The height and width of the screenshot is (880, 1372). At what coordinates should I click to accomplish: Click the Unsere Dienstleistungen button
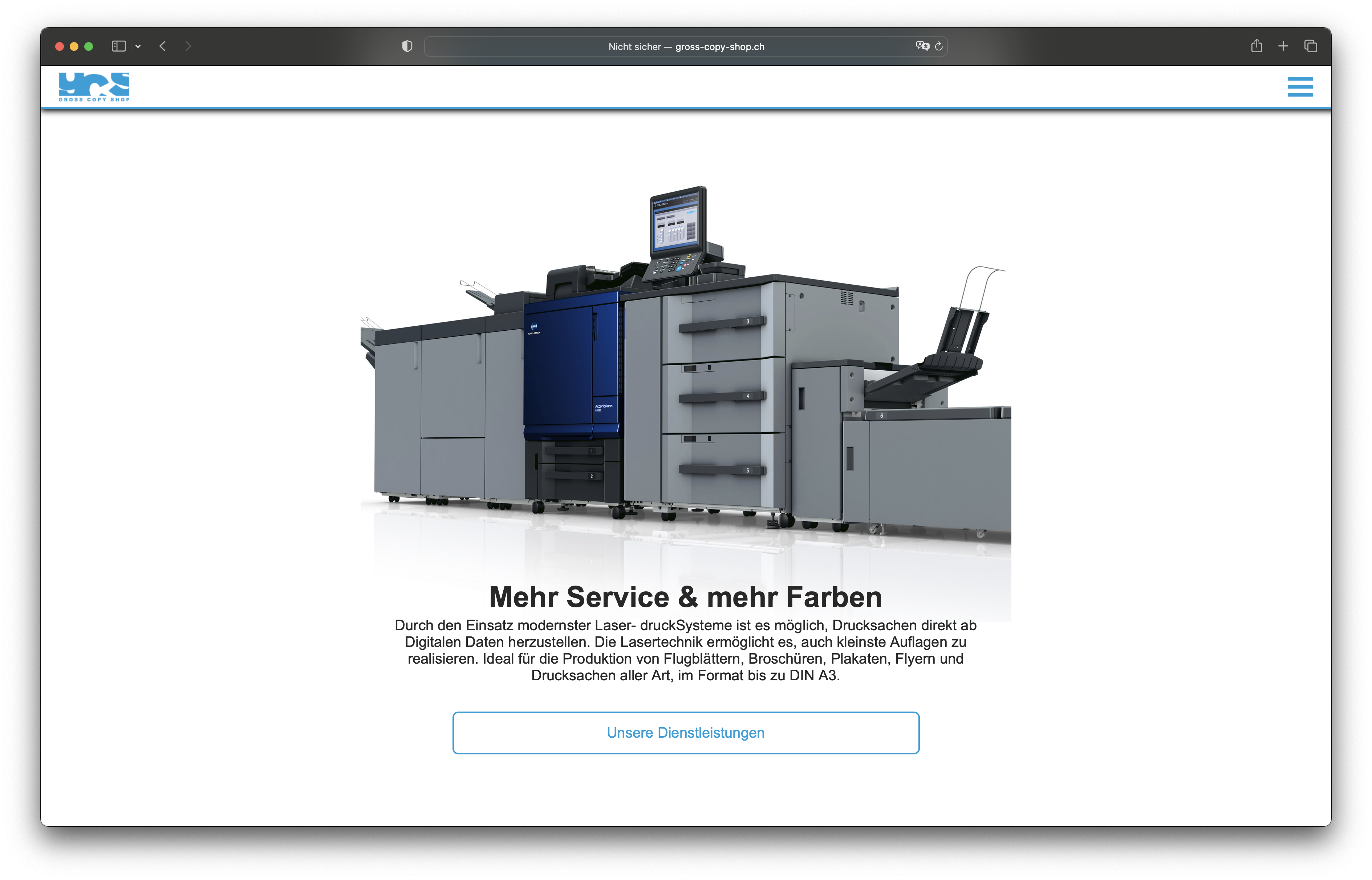point(685,733)
